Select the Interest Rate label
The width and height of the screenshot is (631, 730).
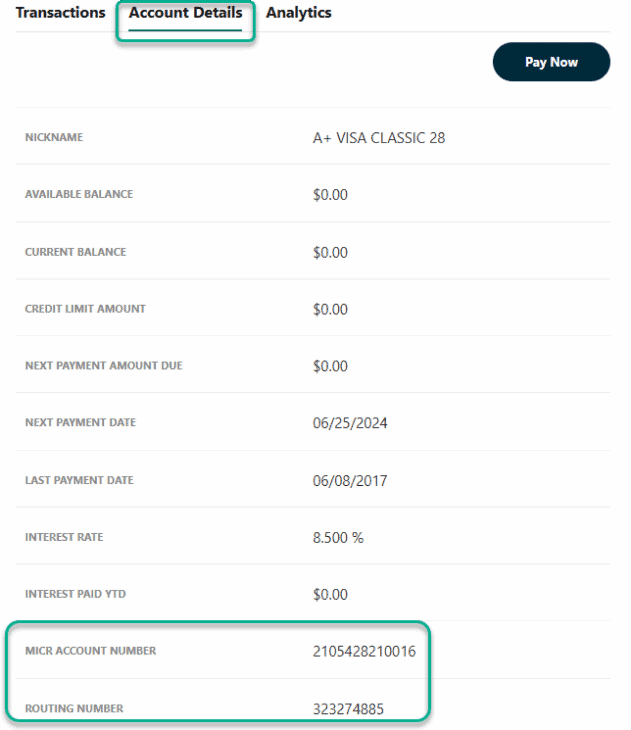(64, 538)
